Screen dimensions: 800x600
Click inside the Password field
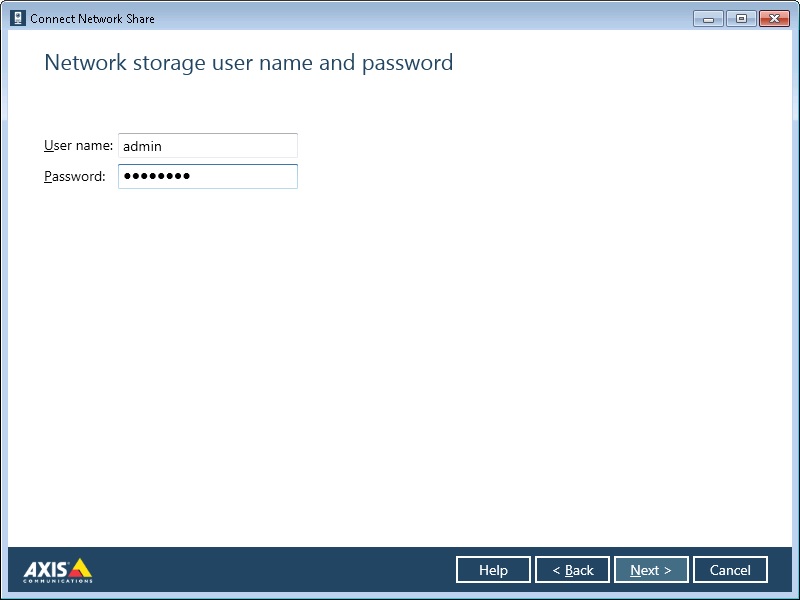pyautogui.click(x=207, y=176)
